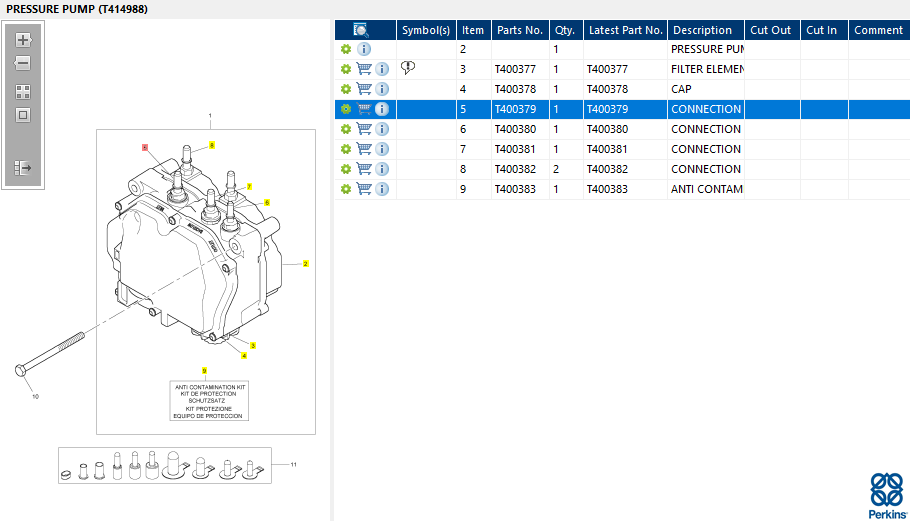Click the note symbol on item 3 row

408,68
